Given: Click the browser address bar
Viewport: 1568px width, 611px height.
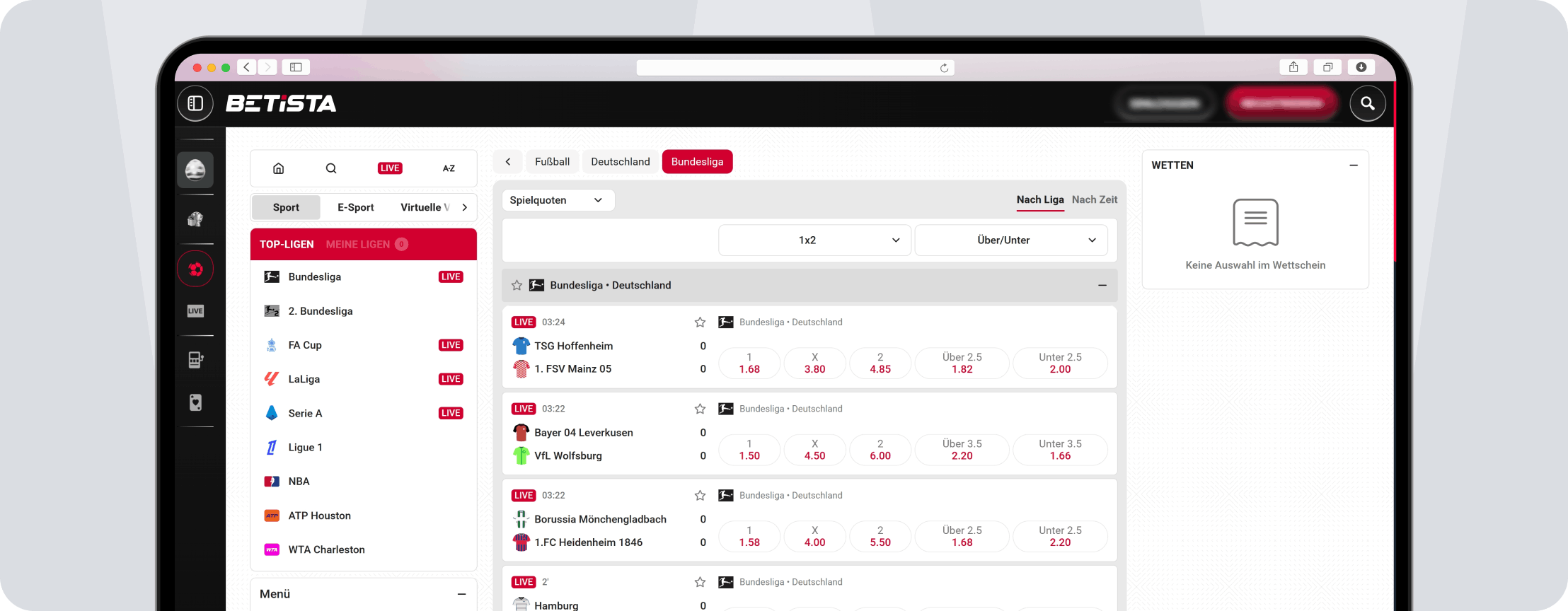Looking at the screenshot, I should (795, 68).
